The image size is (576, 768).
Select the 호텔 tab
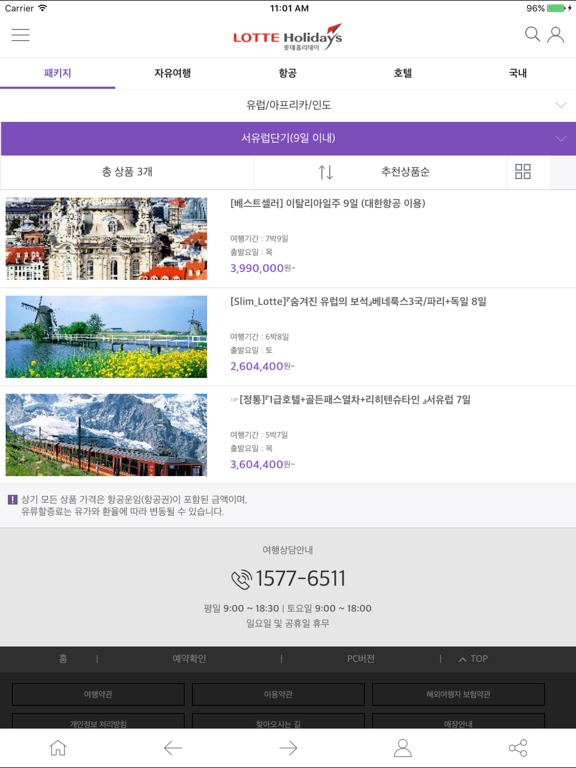pos(403,73)
